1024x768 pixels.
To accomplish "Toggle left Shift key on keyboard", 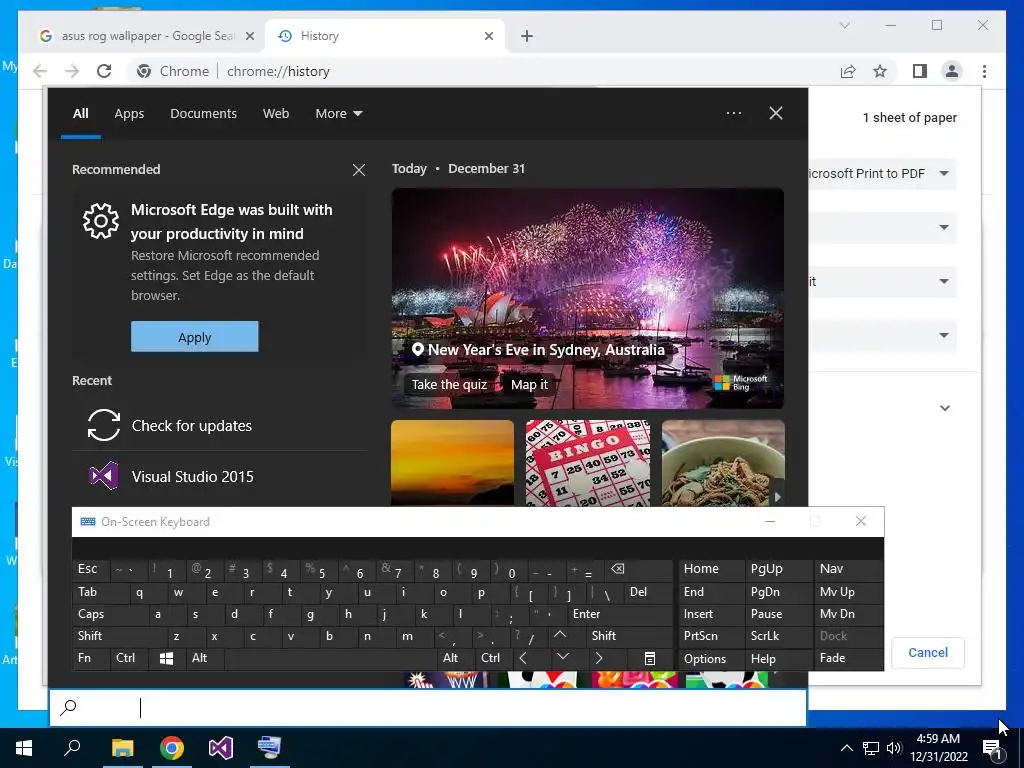I will pyautogui.click(x=119, y=636).
